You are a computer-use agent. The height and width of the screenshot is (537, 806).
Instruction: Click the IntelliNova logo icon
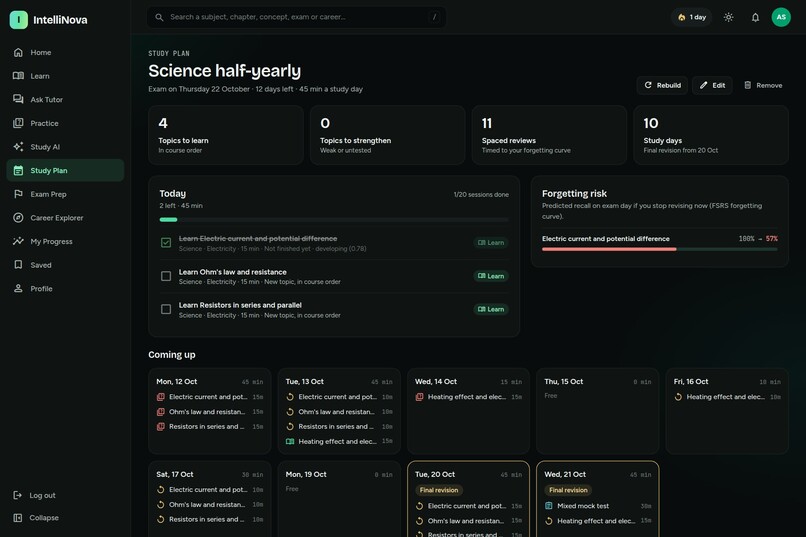[x=19, y=20]
